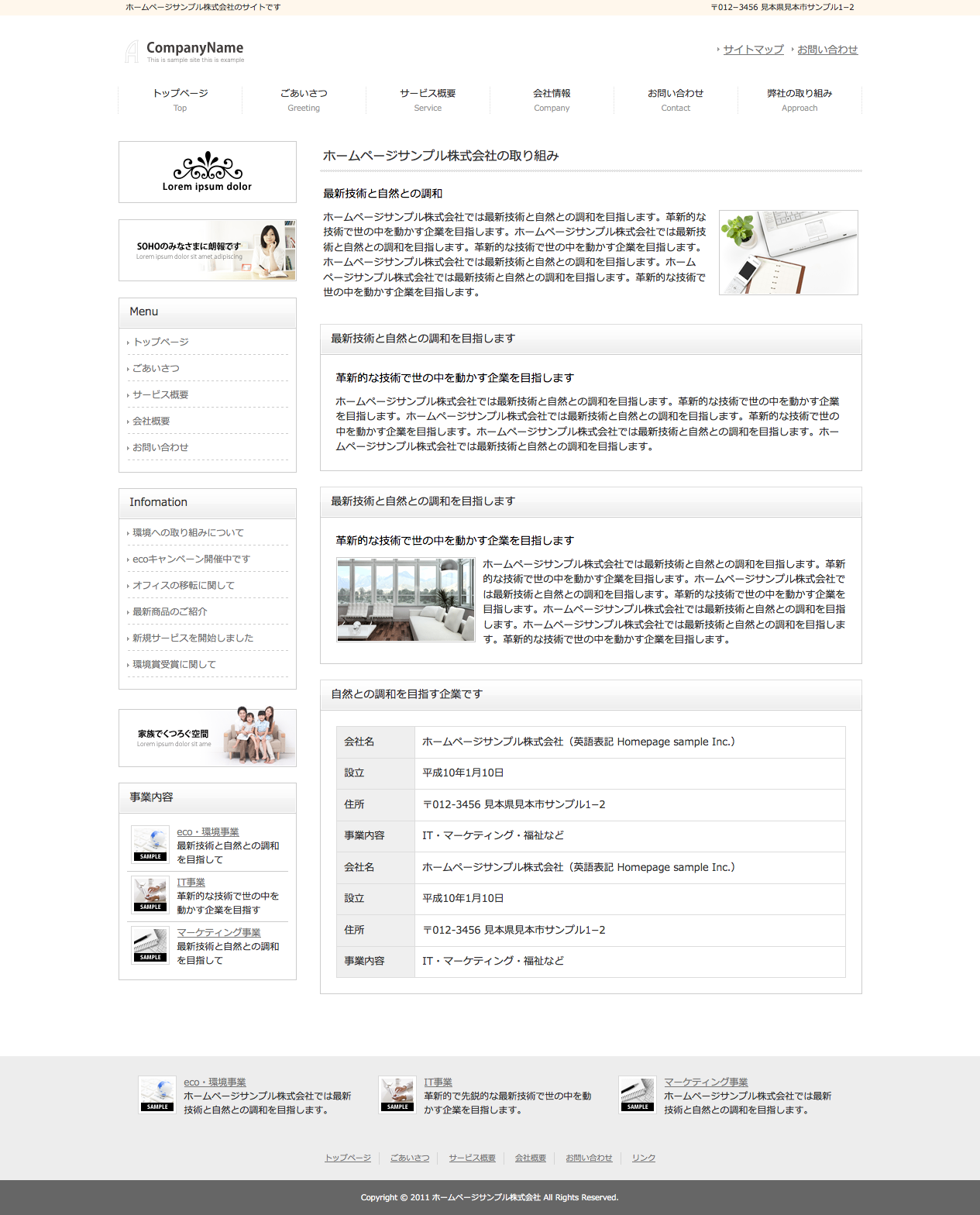Screen dimensions: 980x1215
Task: Click the footer IT事業 SAMPLE icon
Action: [397, 1094]
